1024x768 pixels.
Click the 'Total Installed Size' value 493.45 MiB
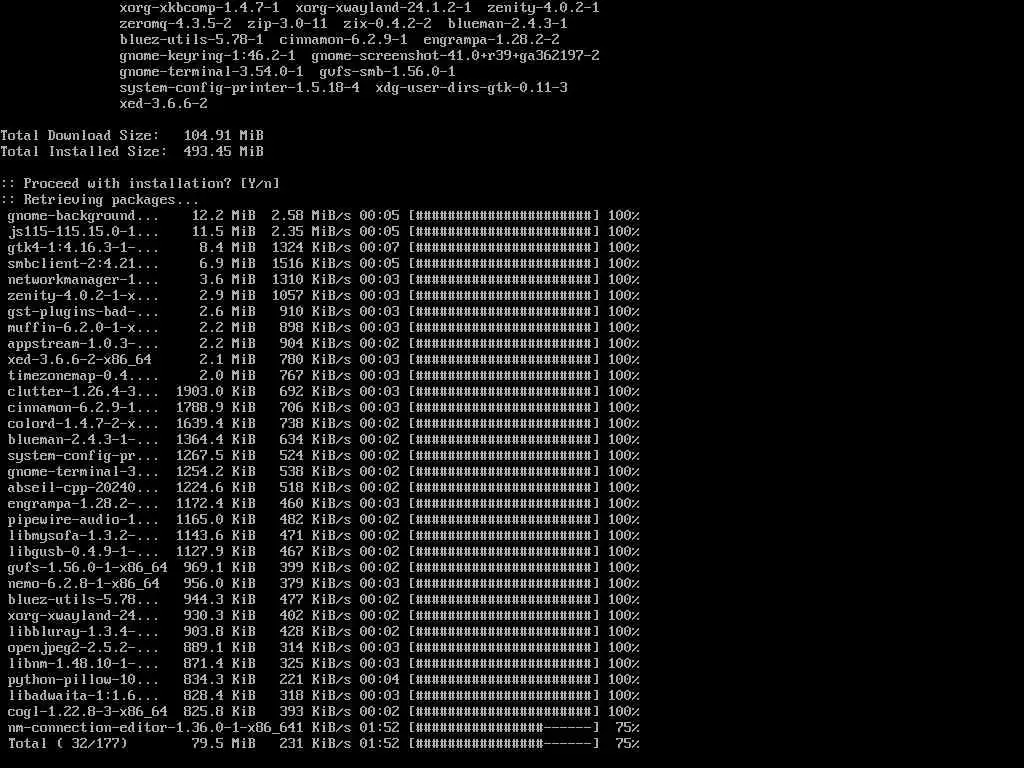click(223, 152)
